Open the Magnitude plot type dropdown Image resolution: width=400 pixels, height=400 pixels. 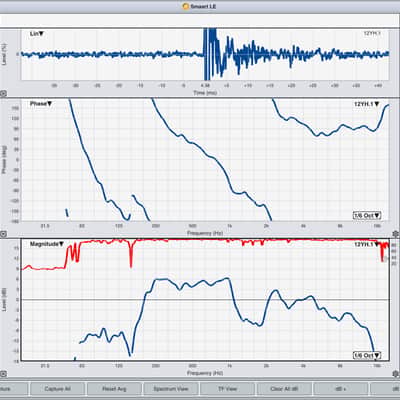tap(47, 244)
